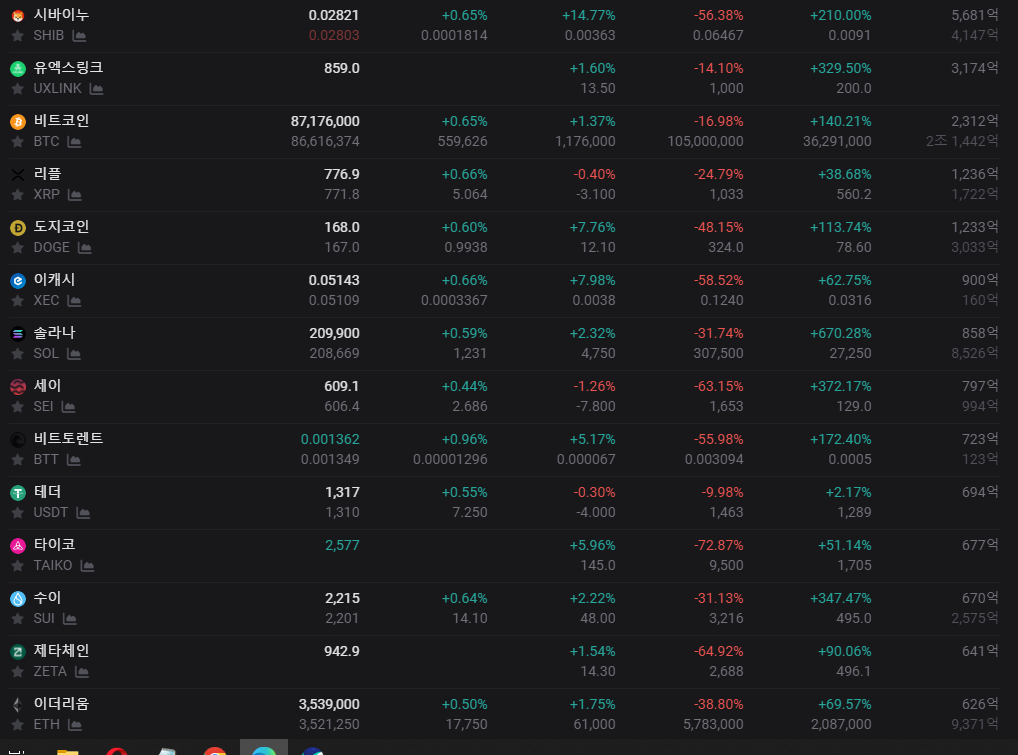This screenshot has height=755, width=1018.
Task: Open the chart icon beside BTC ticker
Action: coord(75,142)
